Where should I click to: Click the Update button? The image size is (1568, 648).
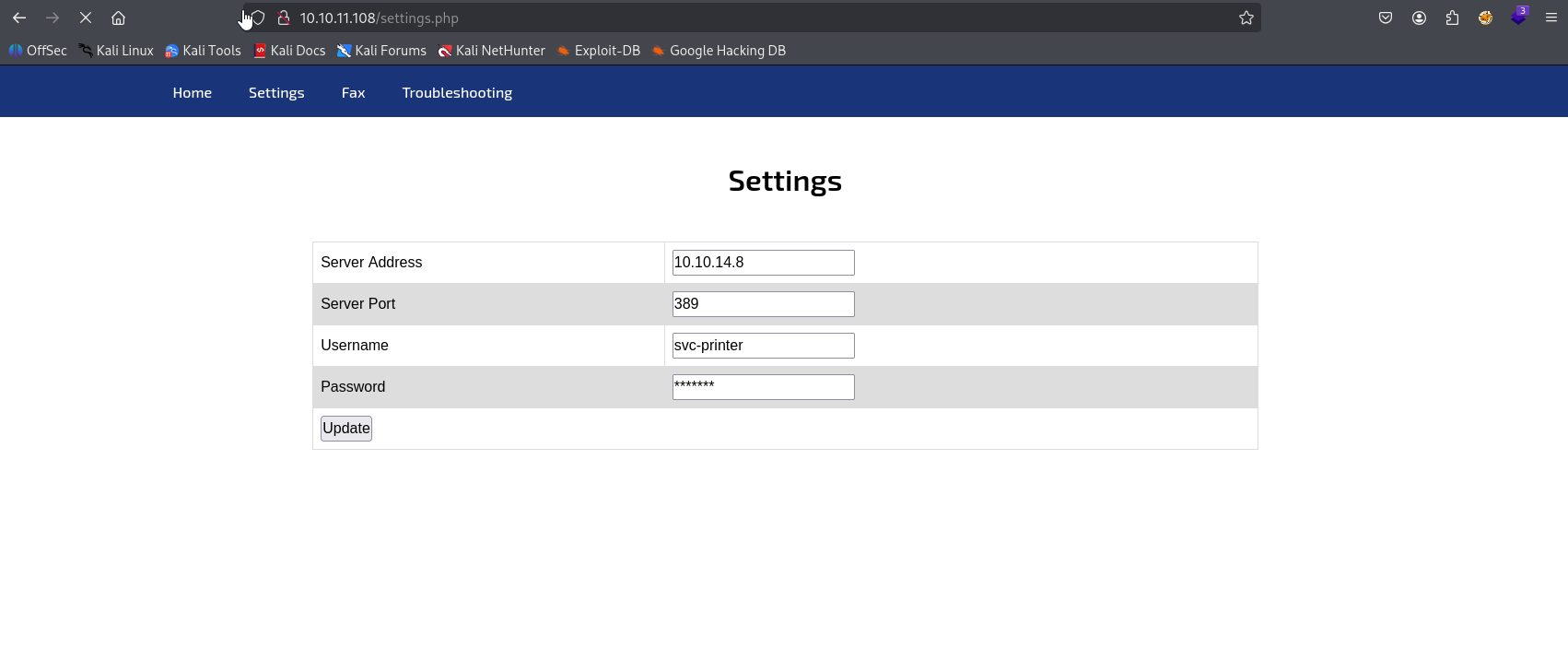pos(346,429)
